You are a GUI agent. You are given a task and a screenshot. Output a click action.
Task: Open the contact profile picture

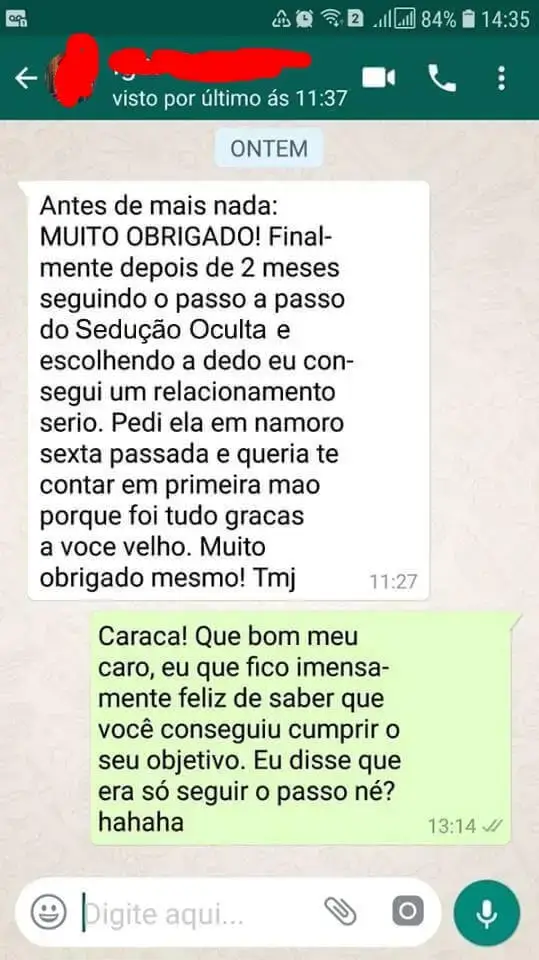(x=73, y=72)
